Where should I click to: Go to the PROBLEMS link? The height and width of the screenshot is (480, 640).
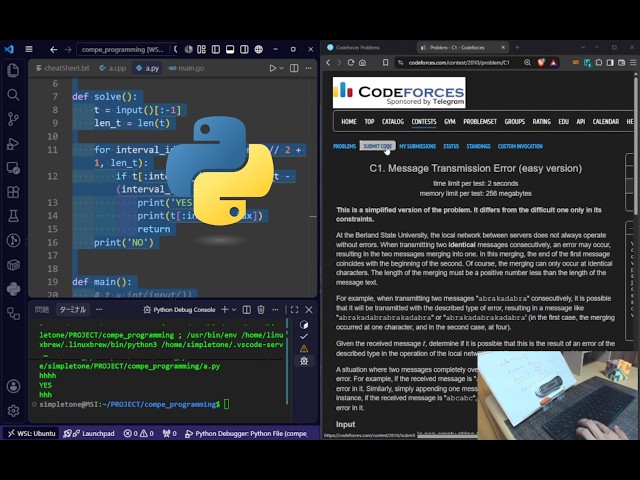344,146
